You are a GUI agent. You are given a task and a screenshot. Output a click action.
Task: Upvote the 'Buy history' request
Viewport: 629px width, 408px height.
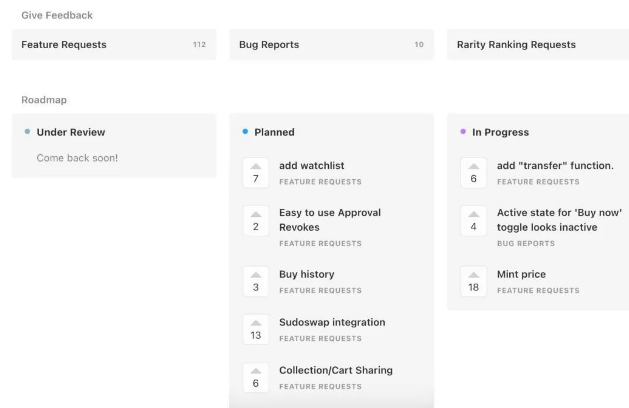256,282
